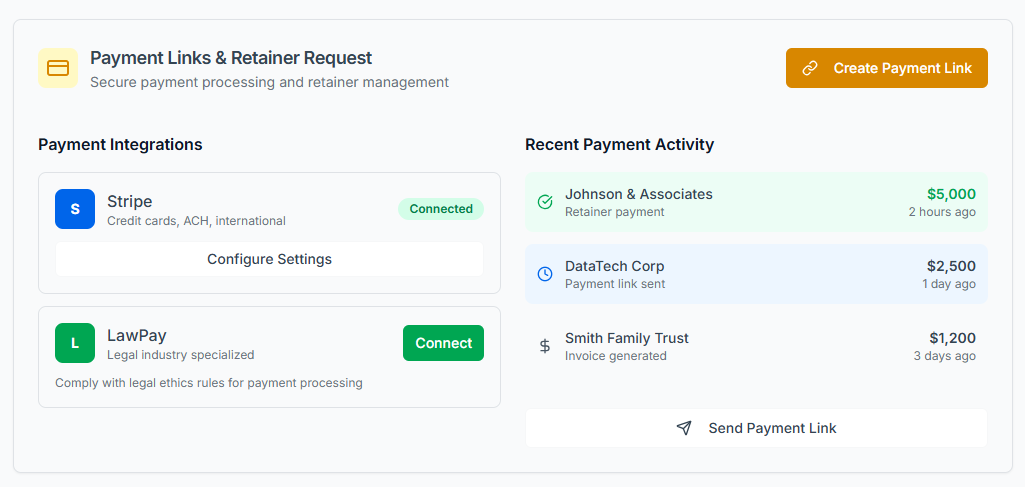Click the paper plane send icon
The image size is (1025, 487).
[684, 428]
